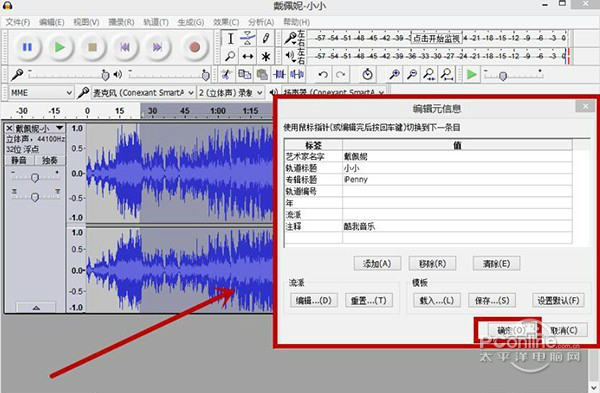Click the Zoom In magnifier icon
600x393 pixels.
pyautogui.click(x=394, y=75)
